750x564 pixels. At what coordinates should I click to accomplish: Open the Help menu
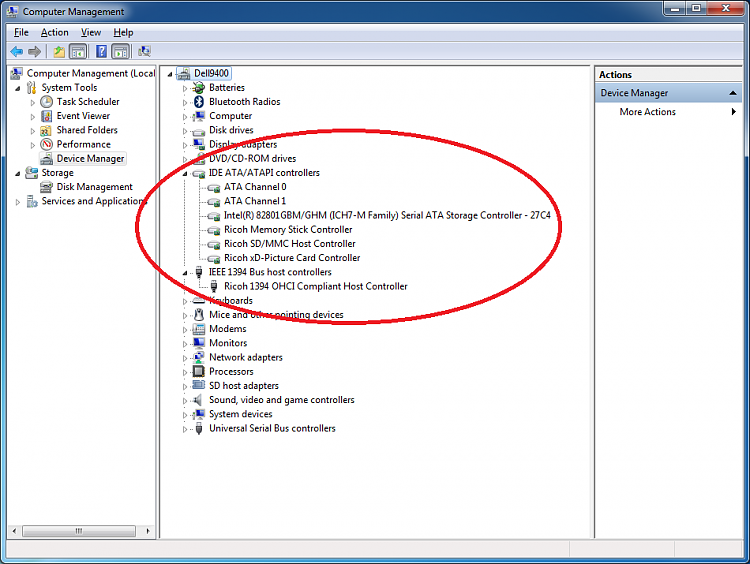(x=123, y=33)
